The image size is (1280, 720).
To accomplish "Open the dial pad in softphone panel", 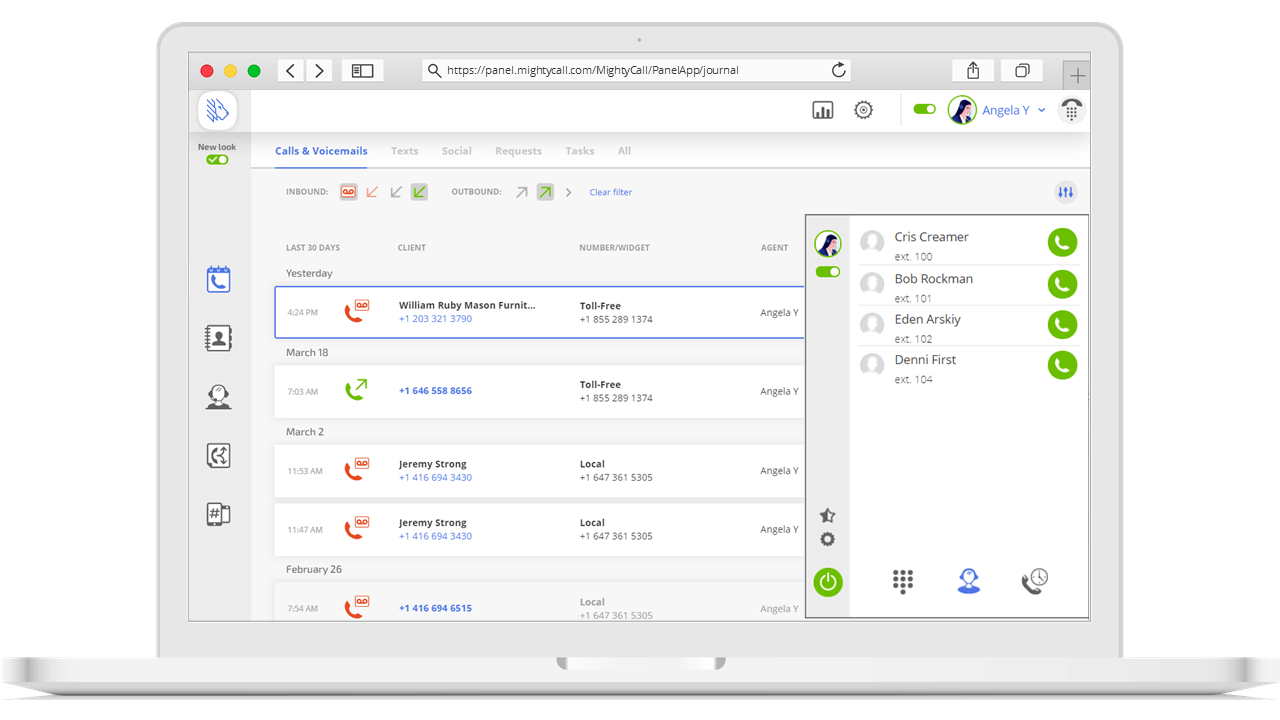I will point(903,581).
